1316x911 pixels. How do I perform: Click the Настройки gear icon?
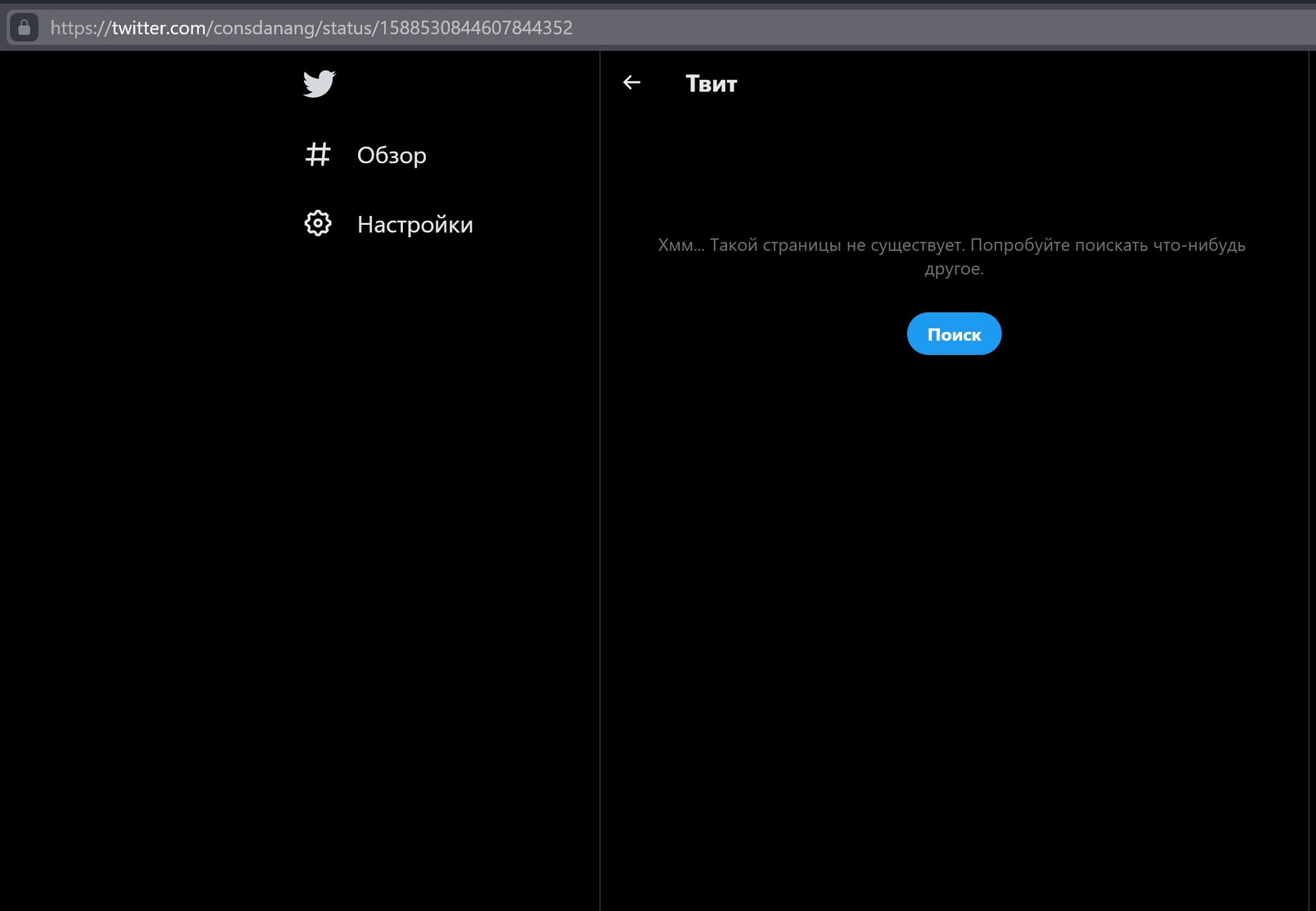click(317, 224)
